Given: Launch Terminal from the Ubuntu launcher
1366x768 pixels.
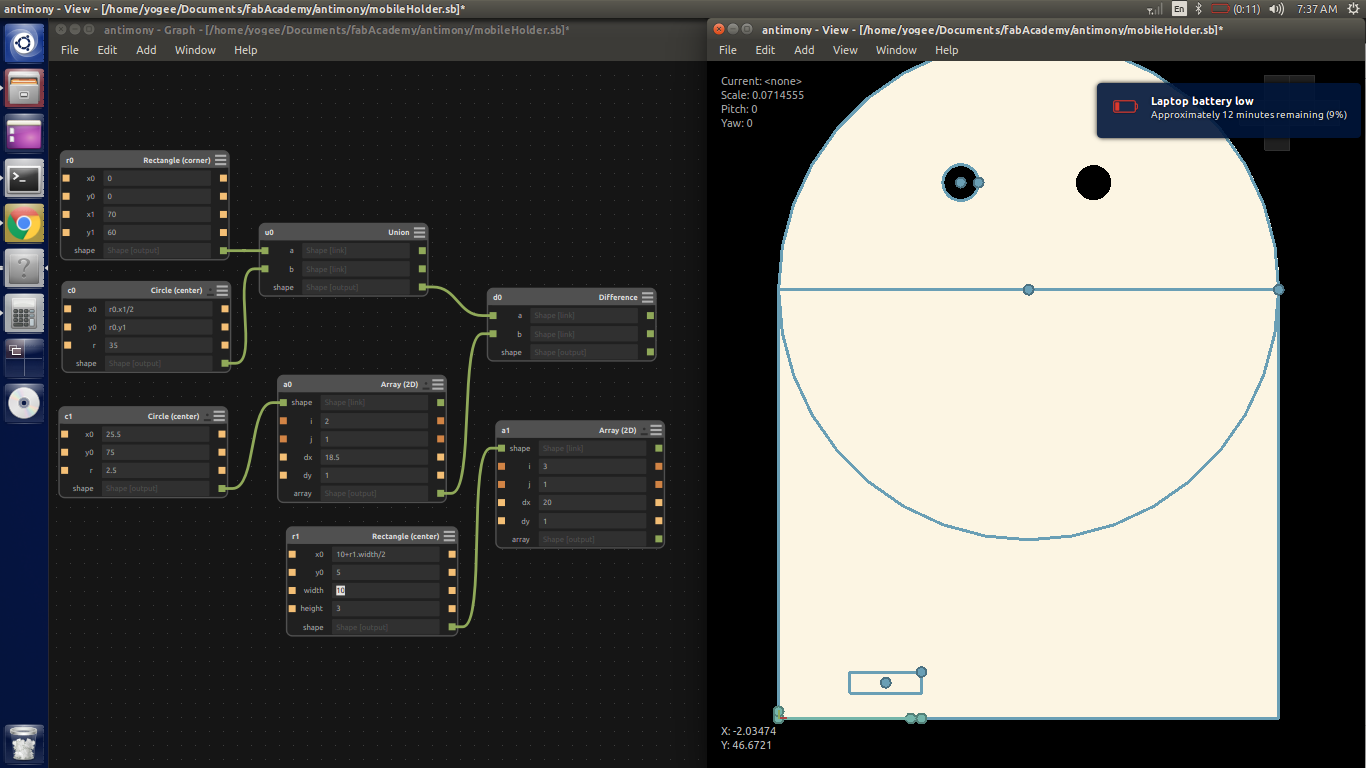Looking at the screenshot, I should (x=24, y=178).
